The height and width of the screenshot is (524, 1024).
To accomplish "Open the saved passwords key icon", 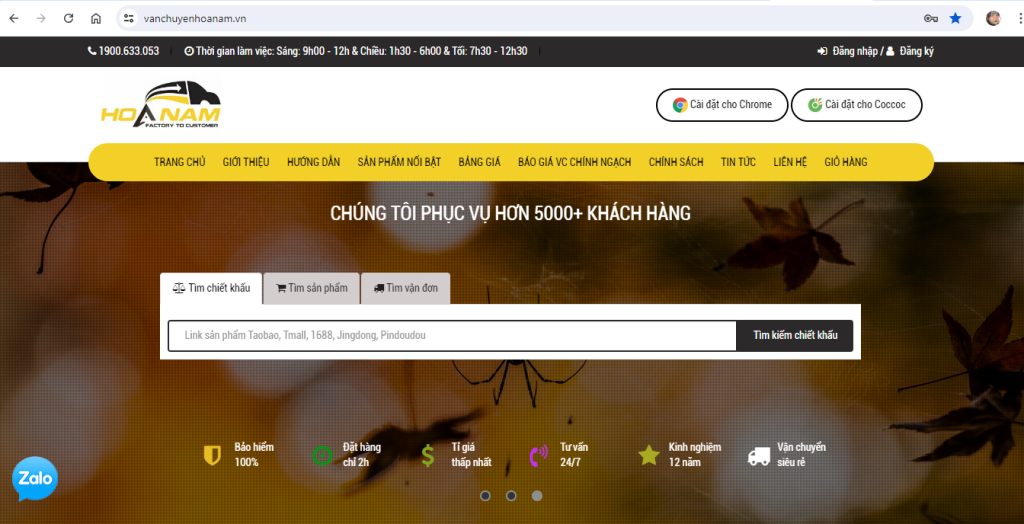I will coord(931,18).
